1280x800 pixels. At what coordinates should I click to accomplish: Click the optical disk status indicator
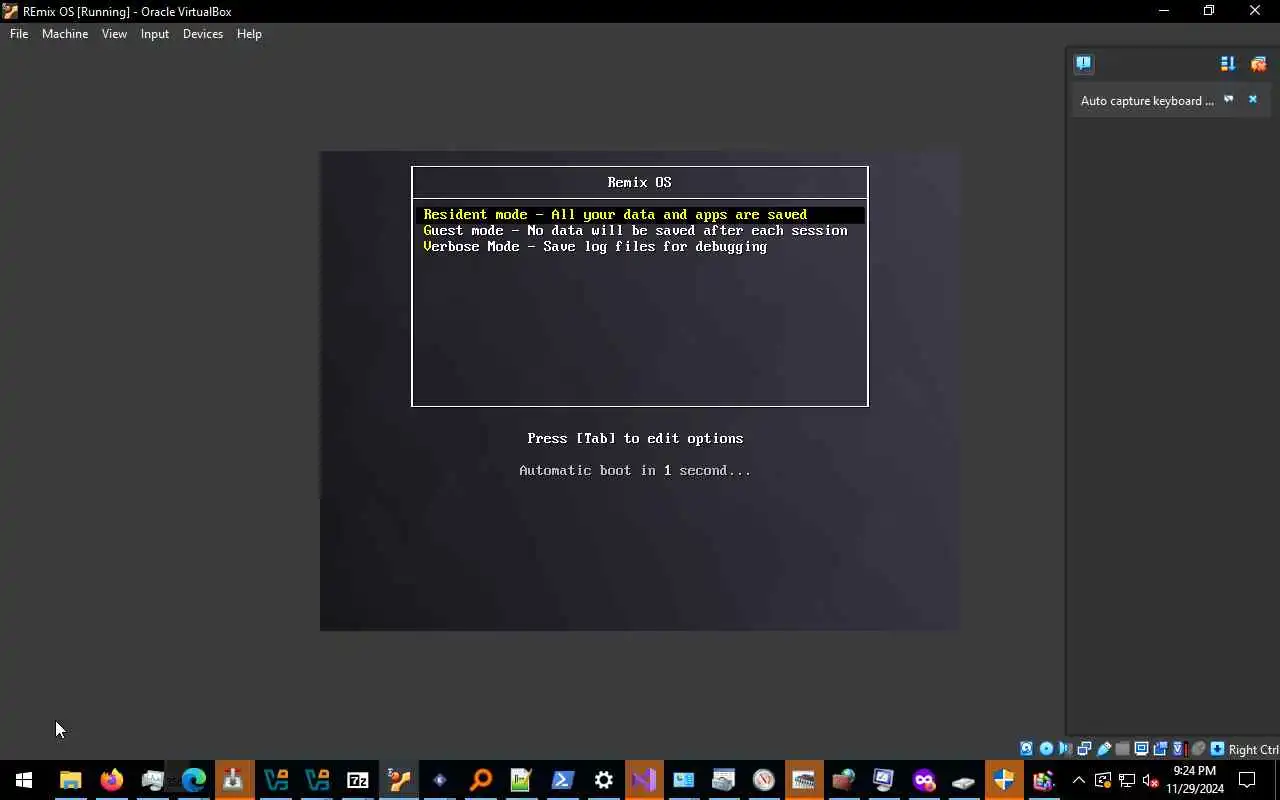click(x=1046, y=749)
